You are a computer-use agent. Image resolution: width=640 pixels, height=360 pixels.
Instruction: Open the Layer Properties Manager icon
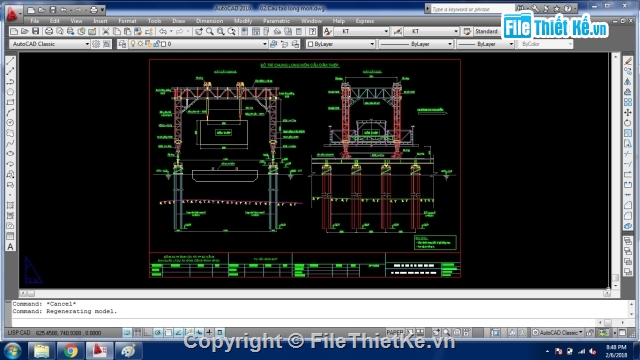(122, 44)
